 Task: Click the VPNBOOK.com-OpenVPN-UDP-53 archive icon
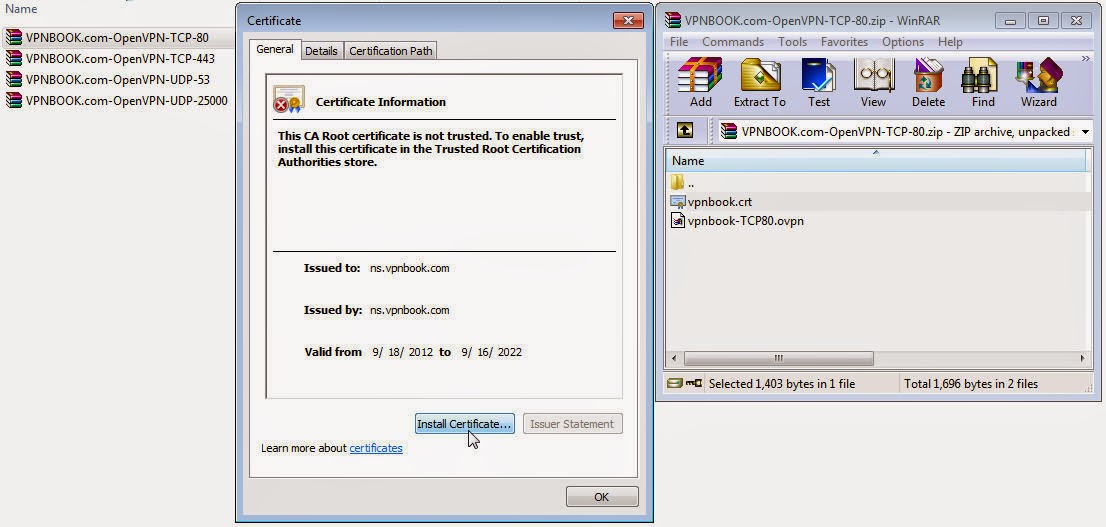point(13,79)
